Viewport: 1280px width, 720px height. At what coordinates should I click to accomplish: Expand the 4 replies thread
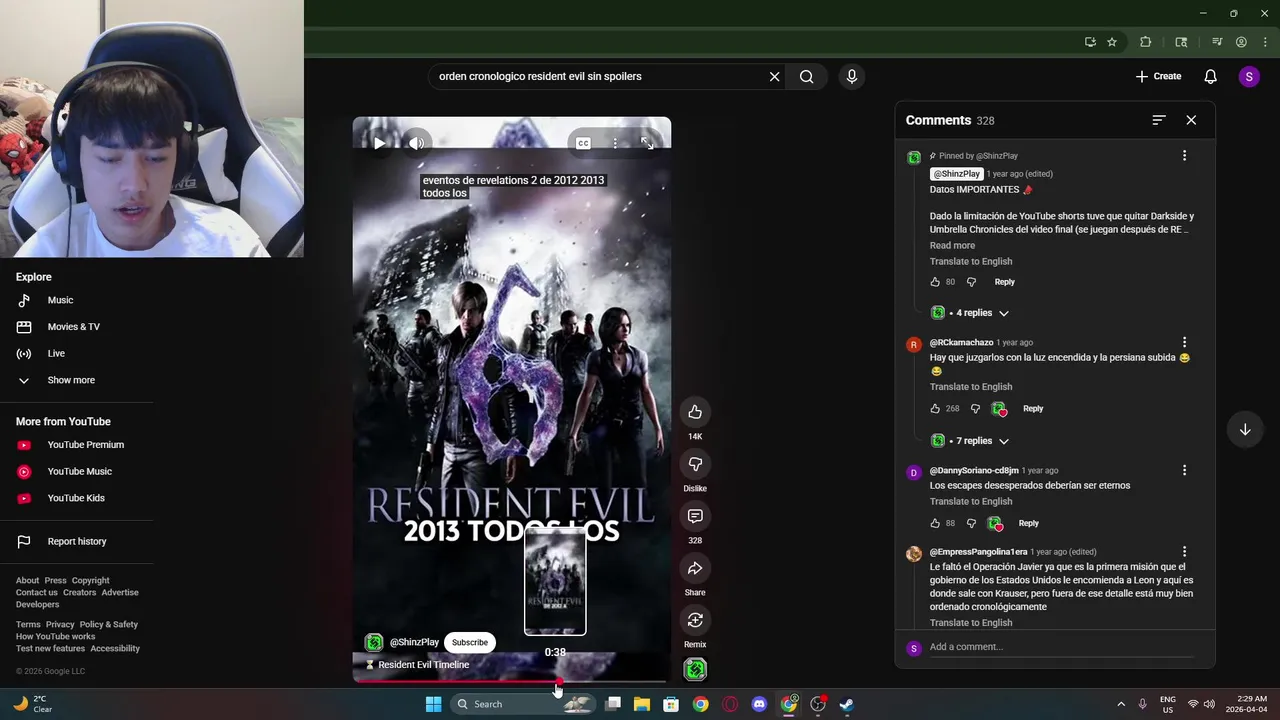(970, 313)
